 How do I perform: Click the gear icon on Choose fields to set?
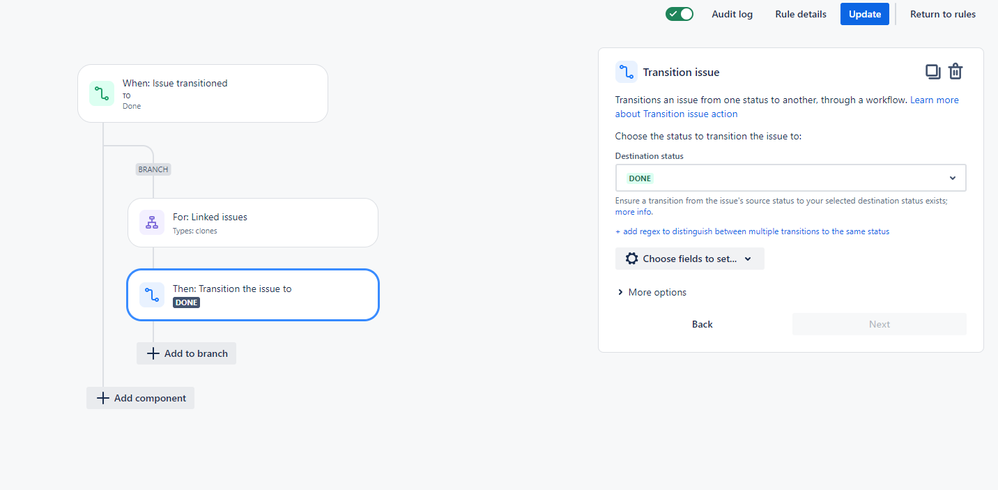click(631, 259)
